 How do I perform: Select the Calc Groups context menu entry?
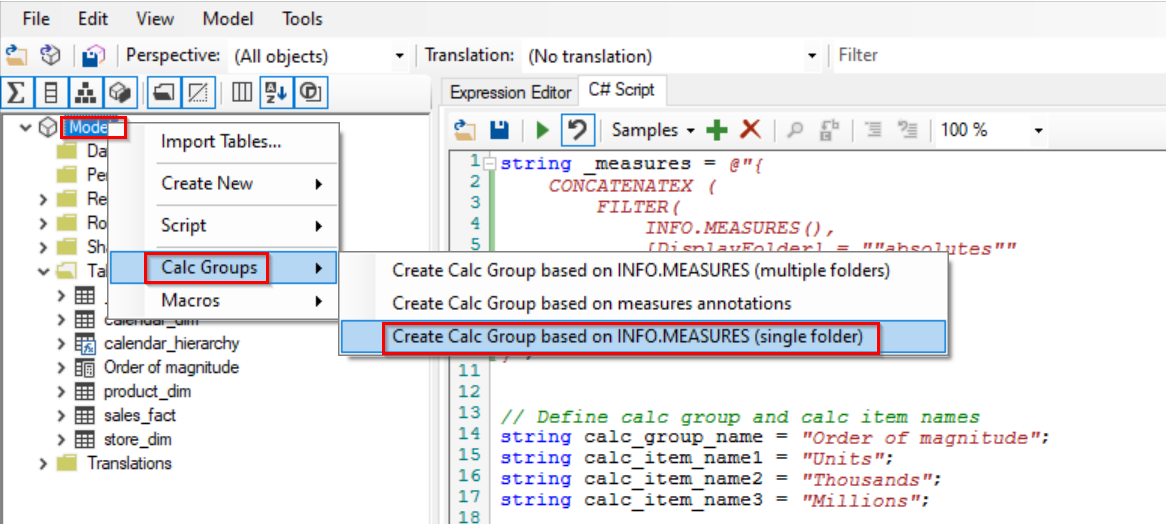point(223,268)
